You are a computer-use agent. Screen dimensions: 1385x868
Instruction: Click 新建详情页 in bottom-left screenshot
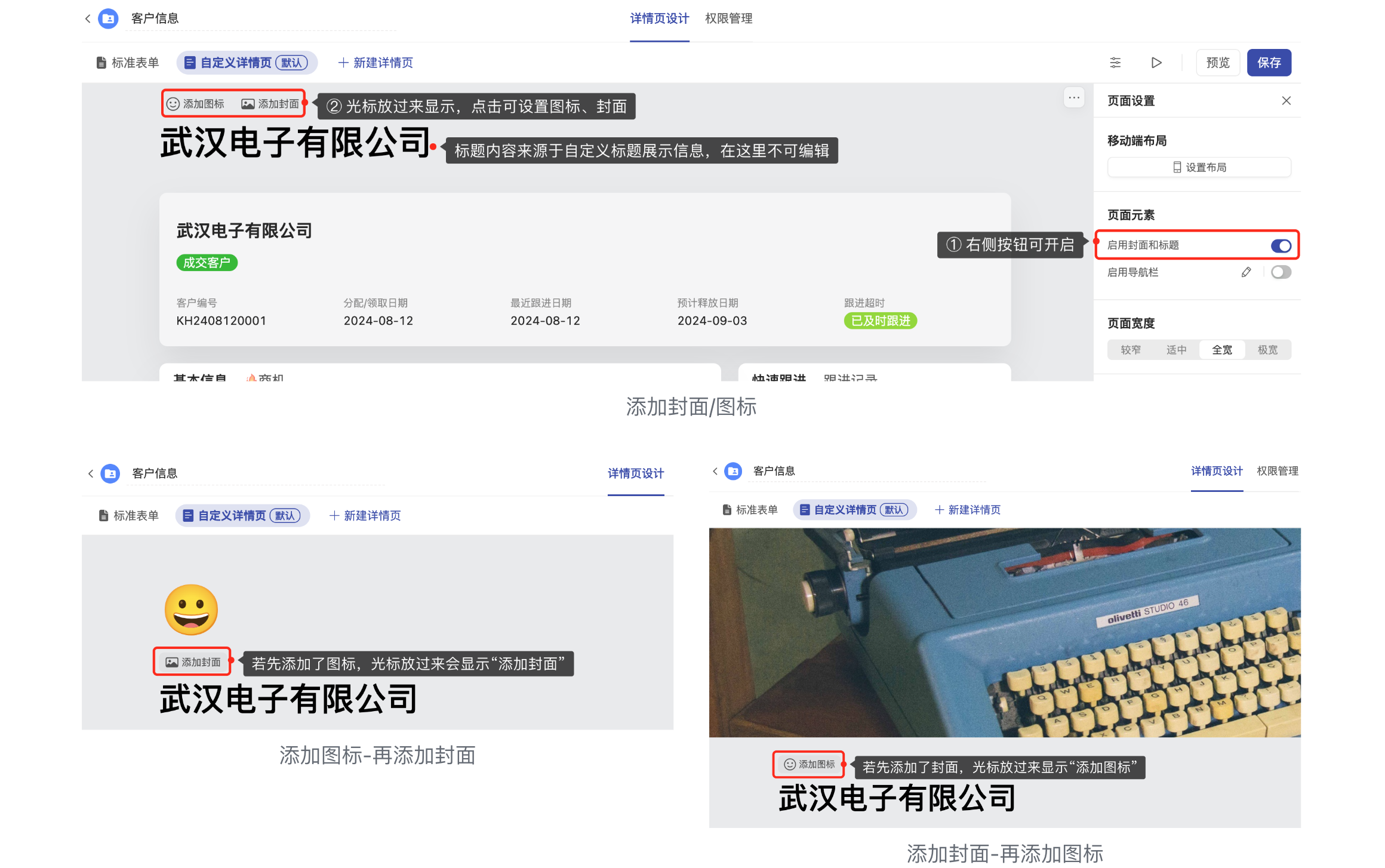coord(365,515)
